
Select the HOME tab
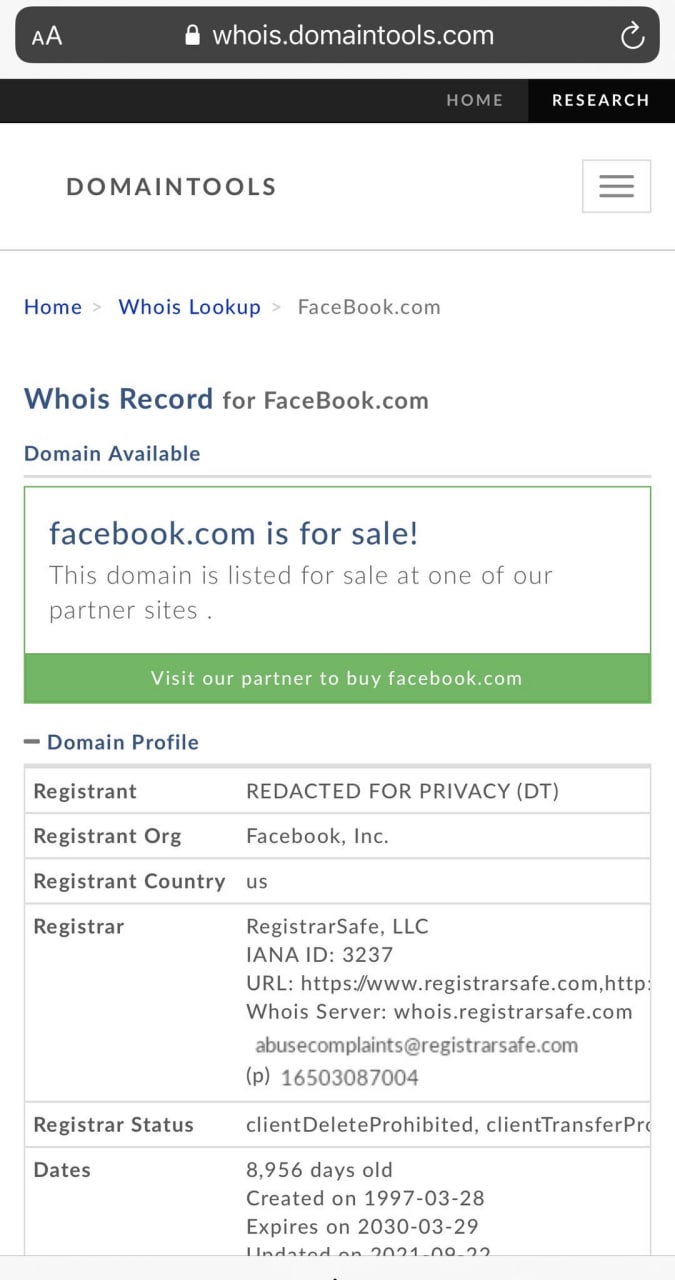click(475, 100)
